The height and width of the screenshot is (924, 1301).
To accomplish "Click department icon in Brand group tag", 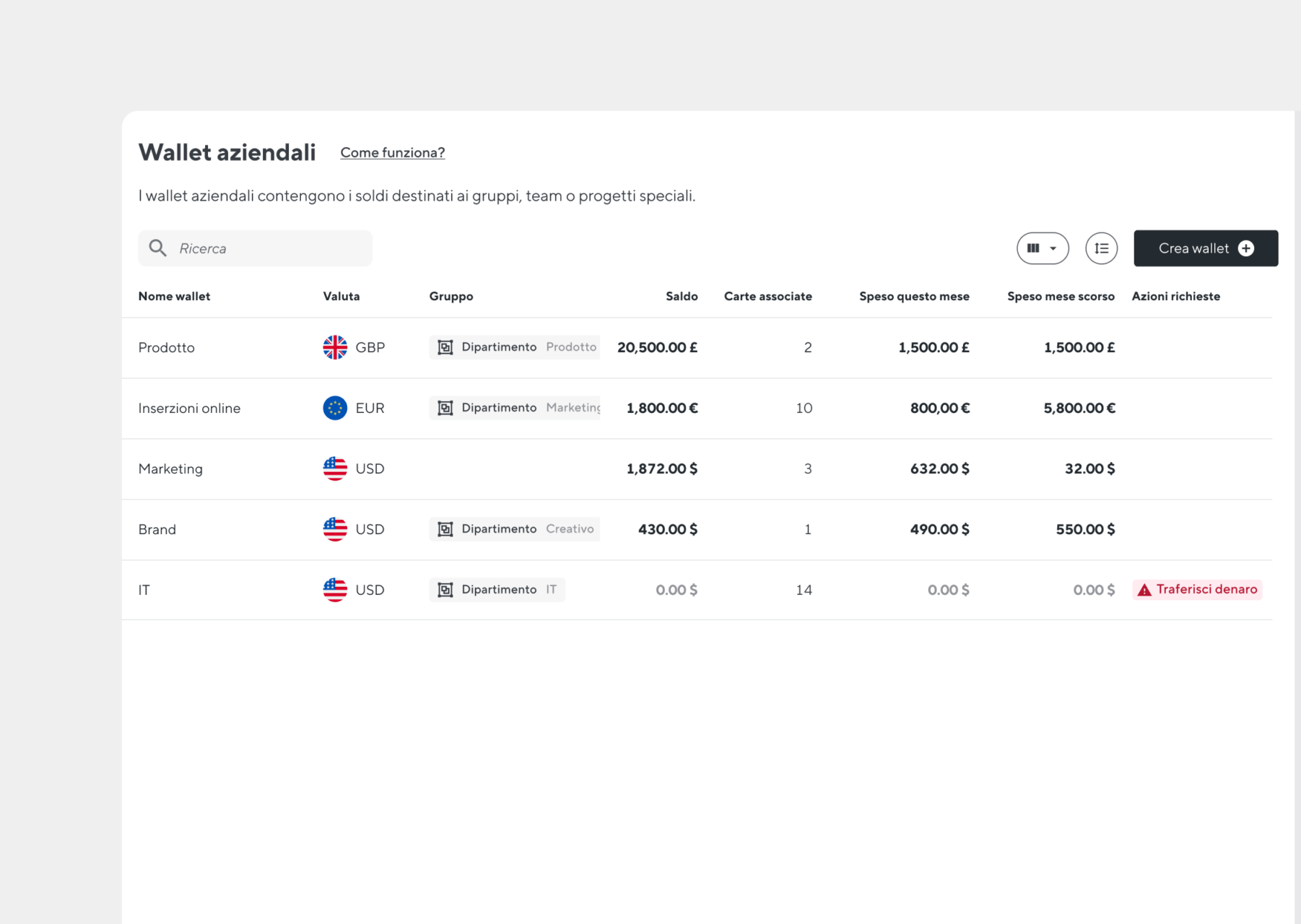I will pyautogui.click(x=445, y=529).
